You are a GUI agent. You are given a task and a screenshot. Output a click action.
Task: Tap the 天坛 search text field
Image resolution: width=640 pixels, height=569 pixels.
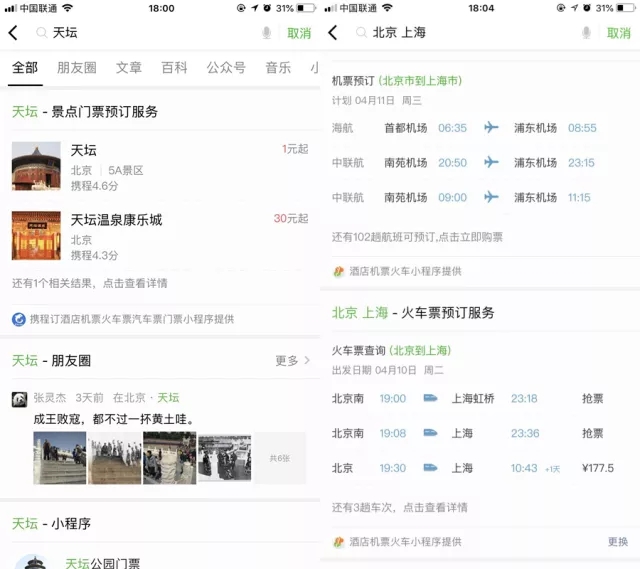tap(150, 33)
